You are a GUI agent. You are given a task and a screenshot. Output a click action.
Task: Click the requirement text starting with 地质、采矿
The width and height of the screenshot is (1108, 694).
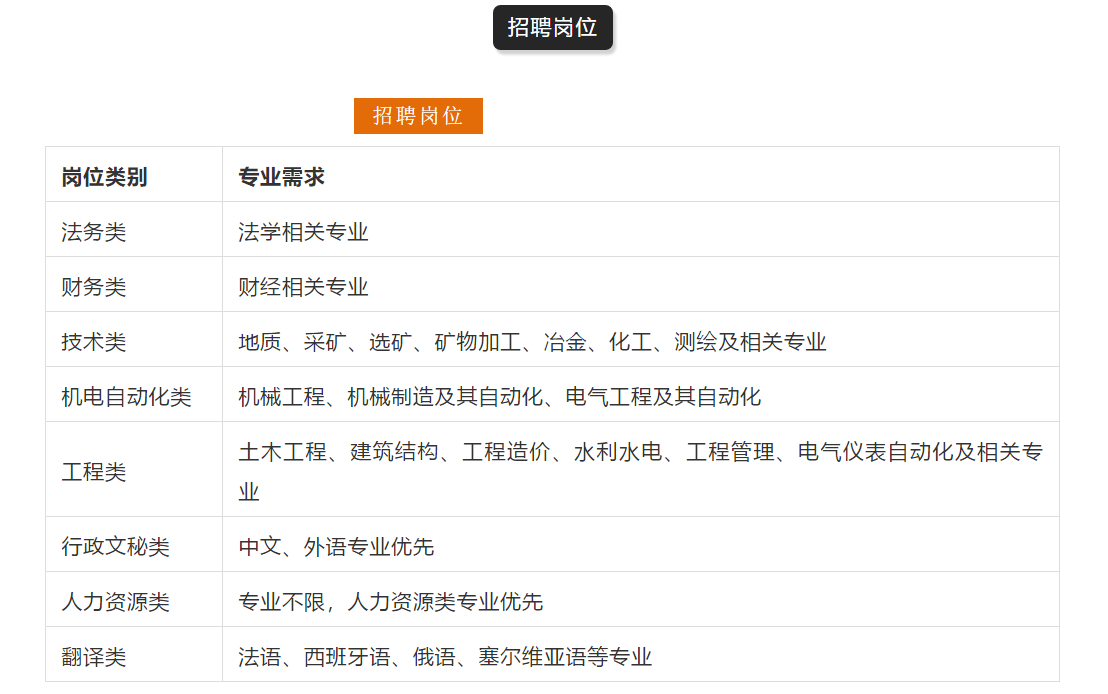click(532, 342)
